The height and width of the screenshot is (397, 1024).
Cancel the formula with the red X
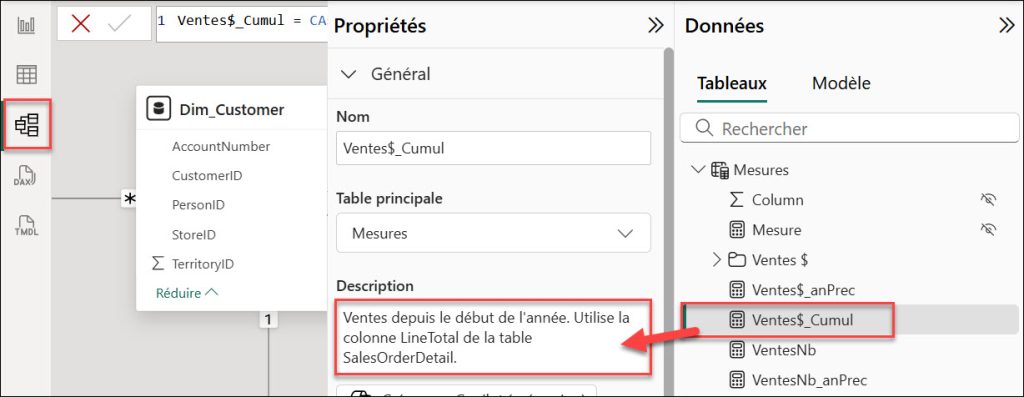pos(81,24)
